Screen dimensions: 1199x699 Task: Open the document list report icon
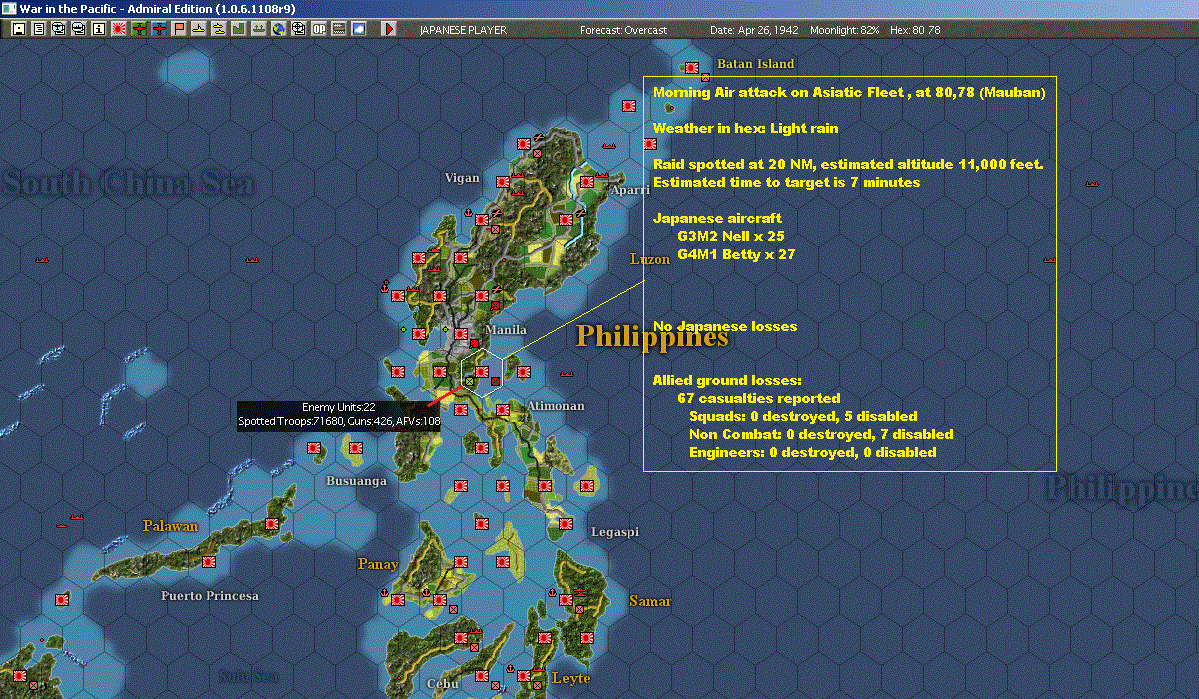tap(39, 29)
